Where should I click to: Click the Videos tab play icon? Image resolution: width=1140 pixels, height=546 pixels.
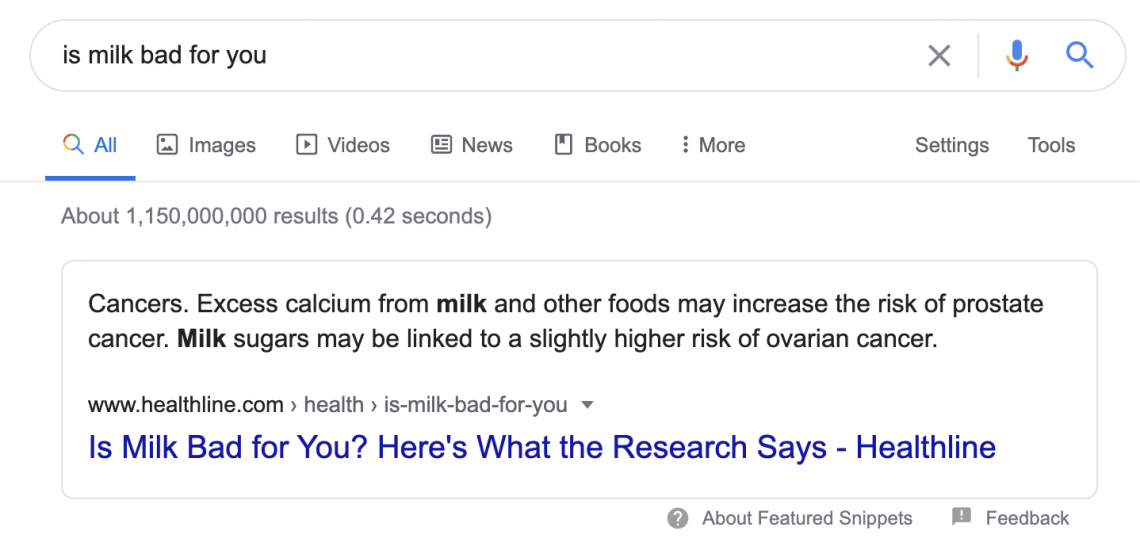[306, 145]
